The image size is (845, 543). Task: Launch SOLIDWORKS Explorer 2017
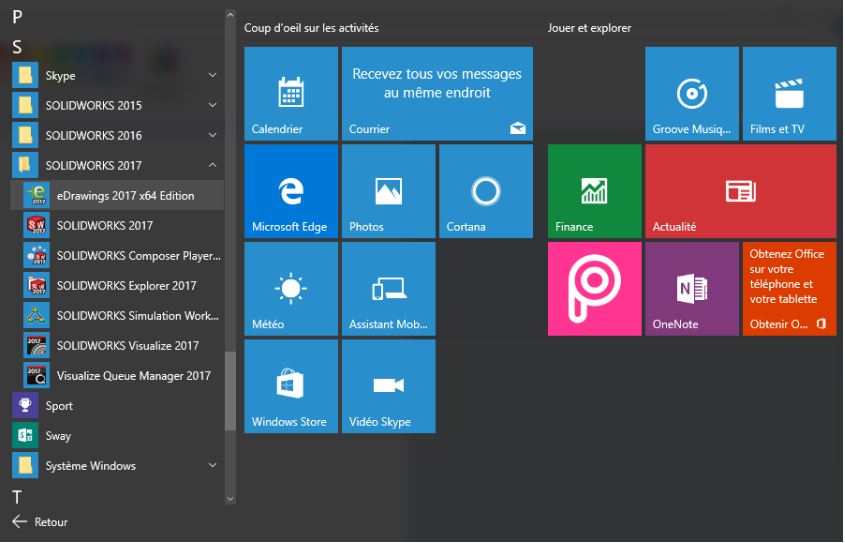117,286
